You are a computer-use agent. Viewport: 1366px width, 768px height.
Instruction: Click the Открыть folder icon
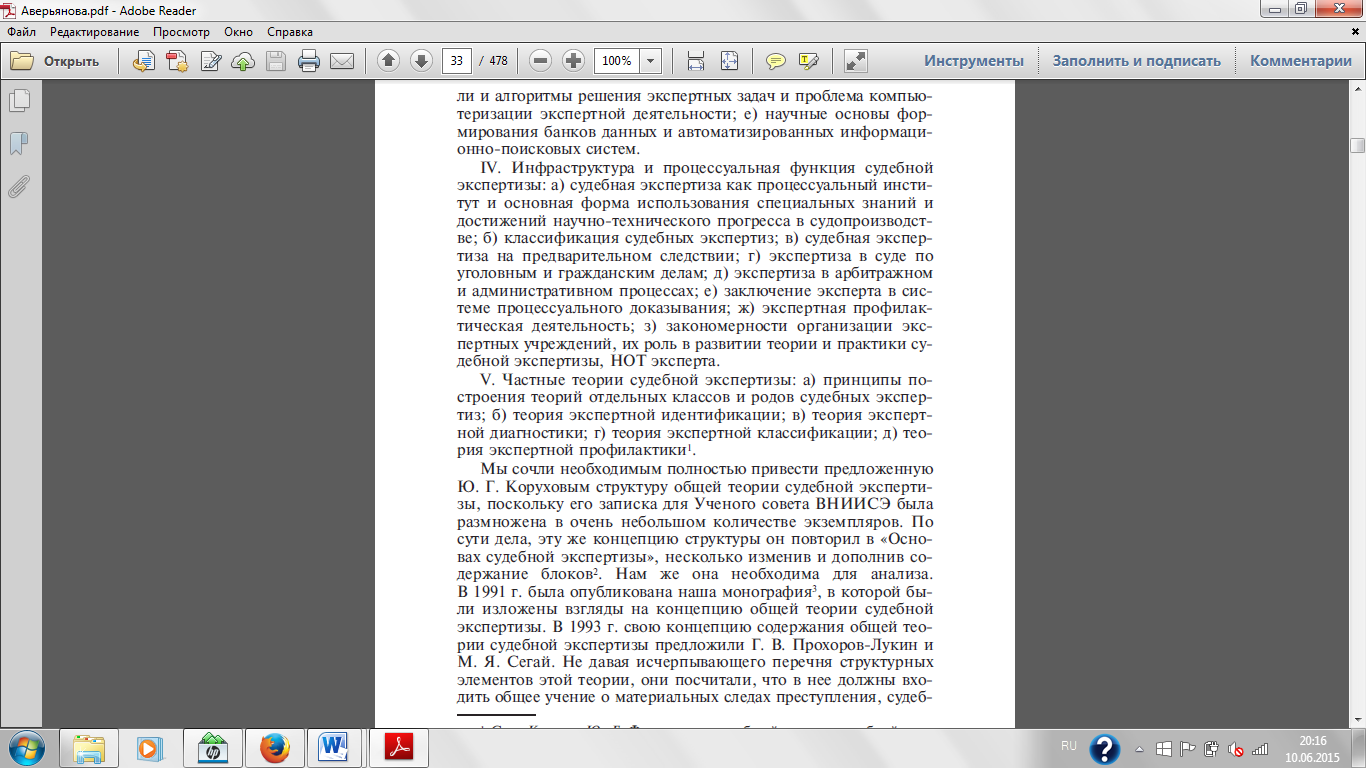(22, 61)
